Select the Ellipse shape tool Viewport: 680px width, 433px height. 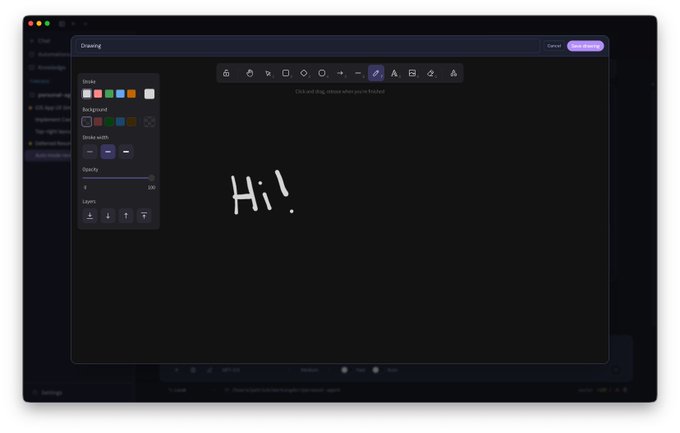322,73
